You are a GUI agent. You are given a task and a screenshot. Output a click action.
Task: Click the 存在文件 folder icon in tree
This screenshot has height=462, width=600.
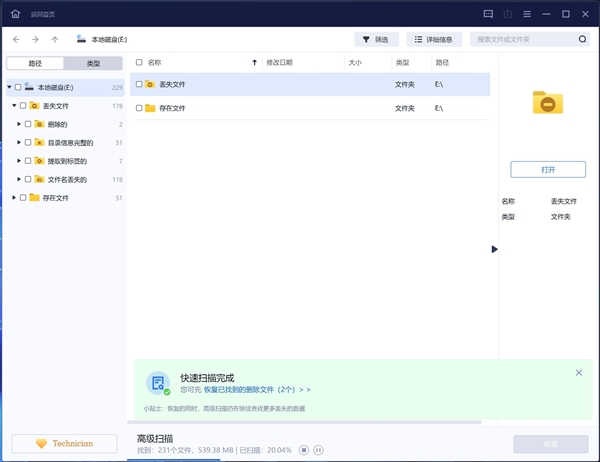click(34, 198)
